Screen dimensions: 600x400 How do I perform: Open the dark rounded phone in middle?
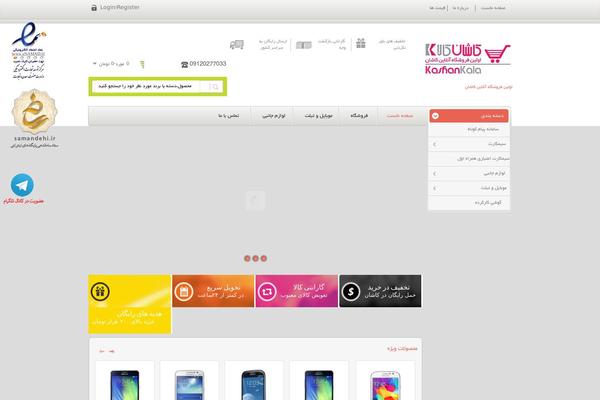point(254,384)
